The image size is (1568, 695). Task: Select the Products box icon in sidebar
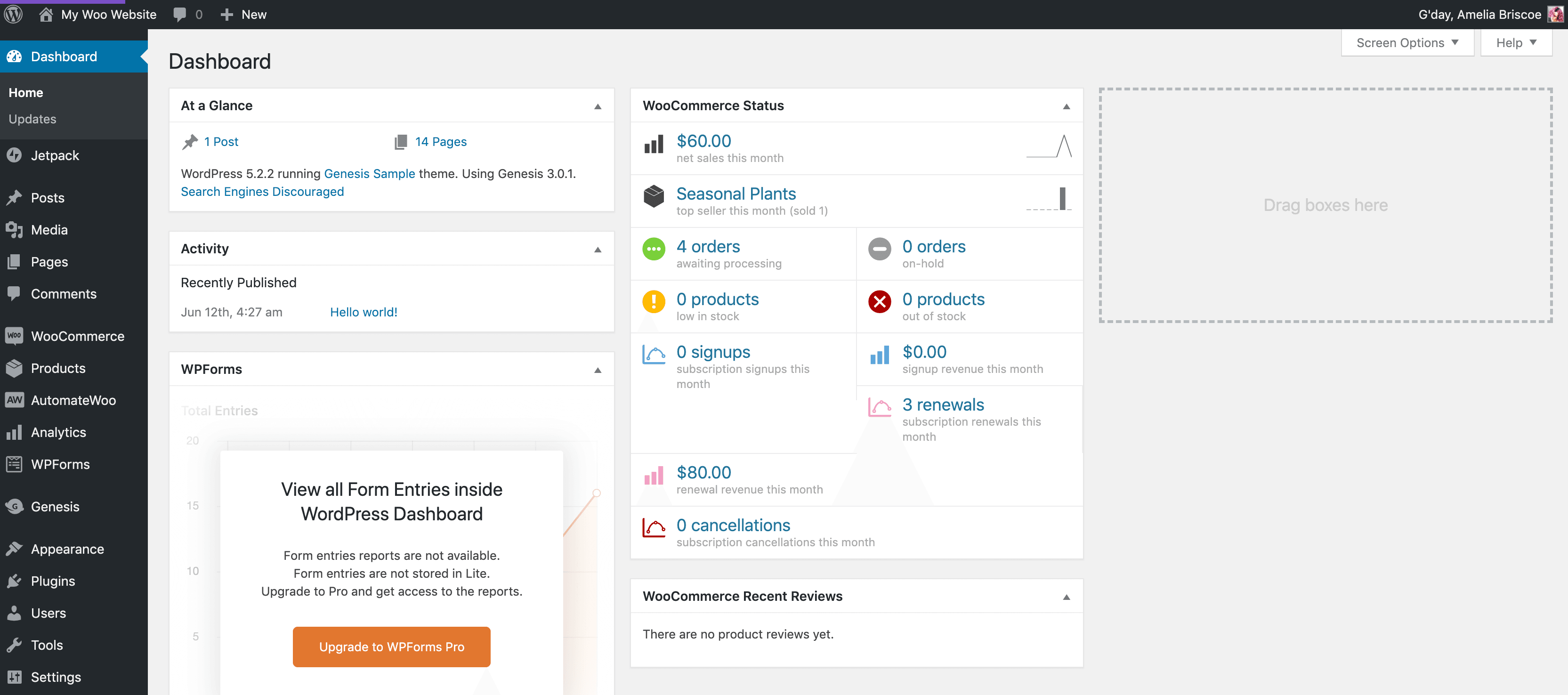coord(15,368)
